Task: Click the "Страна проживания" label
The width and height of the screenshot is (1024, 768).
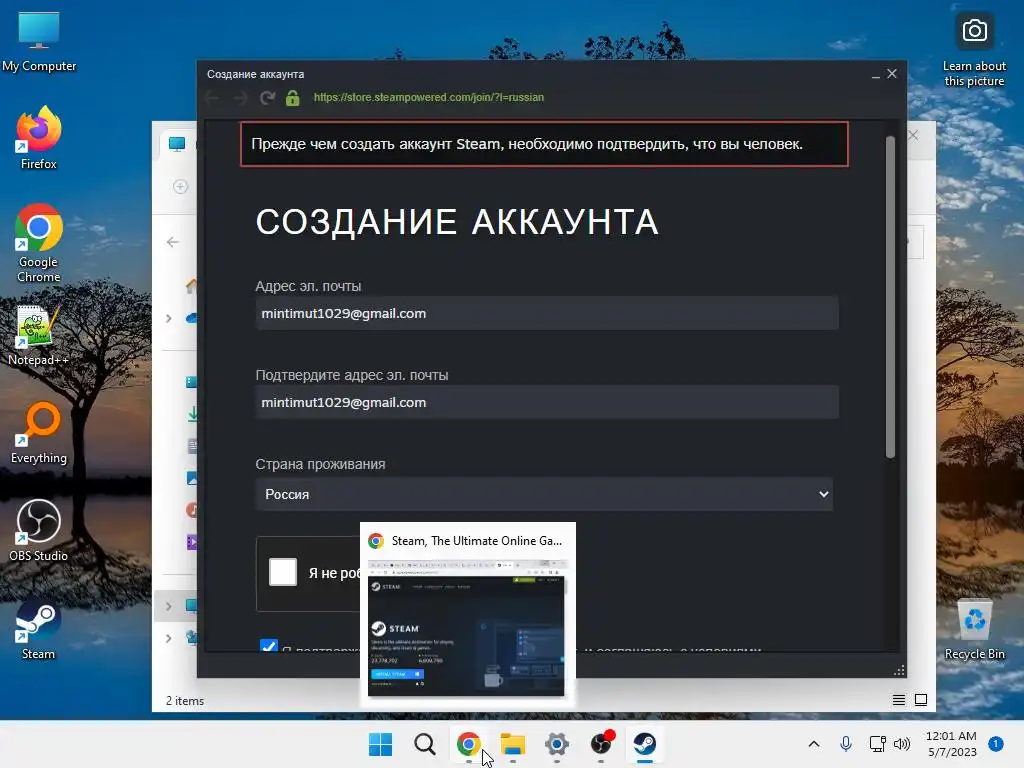Action: [320, 464]
